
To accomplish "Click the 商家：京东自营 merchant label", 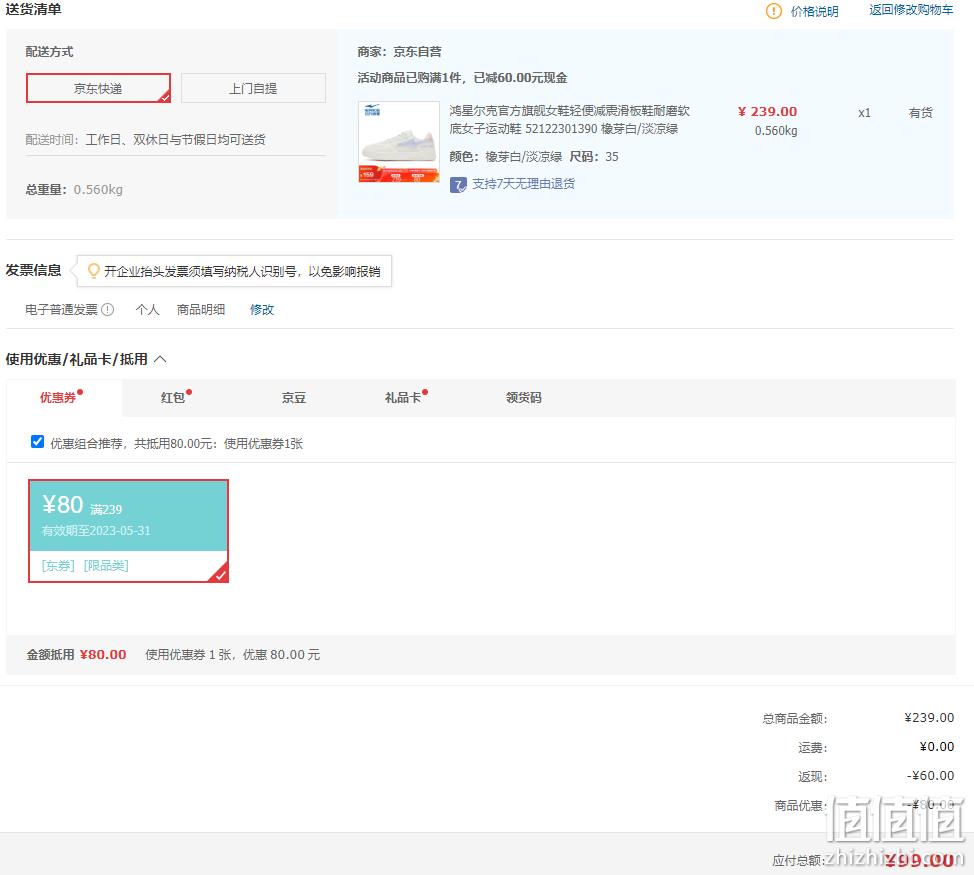I will [x=399, y=52].
